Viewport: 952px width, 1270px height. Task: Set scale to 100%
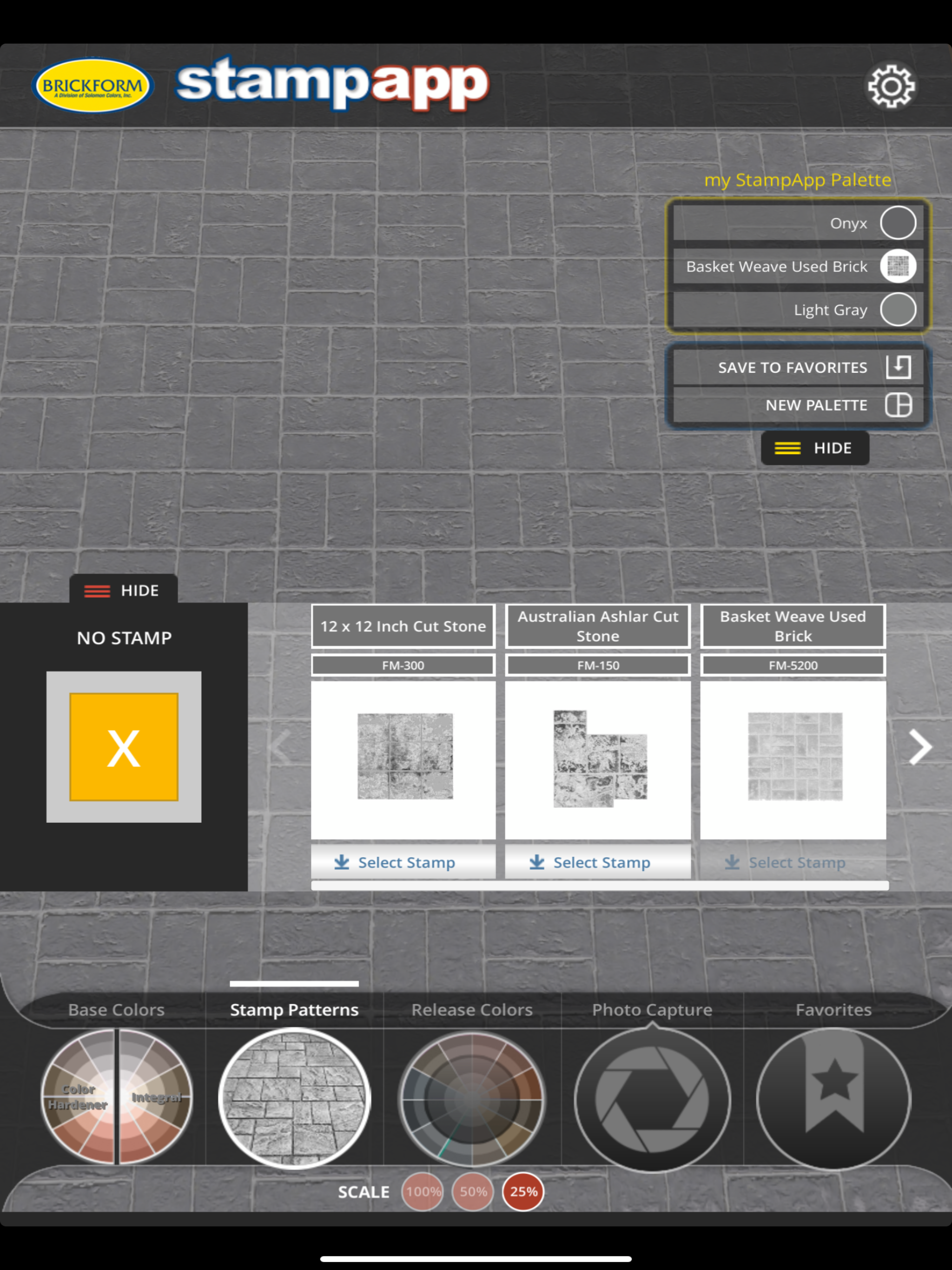423,1191
